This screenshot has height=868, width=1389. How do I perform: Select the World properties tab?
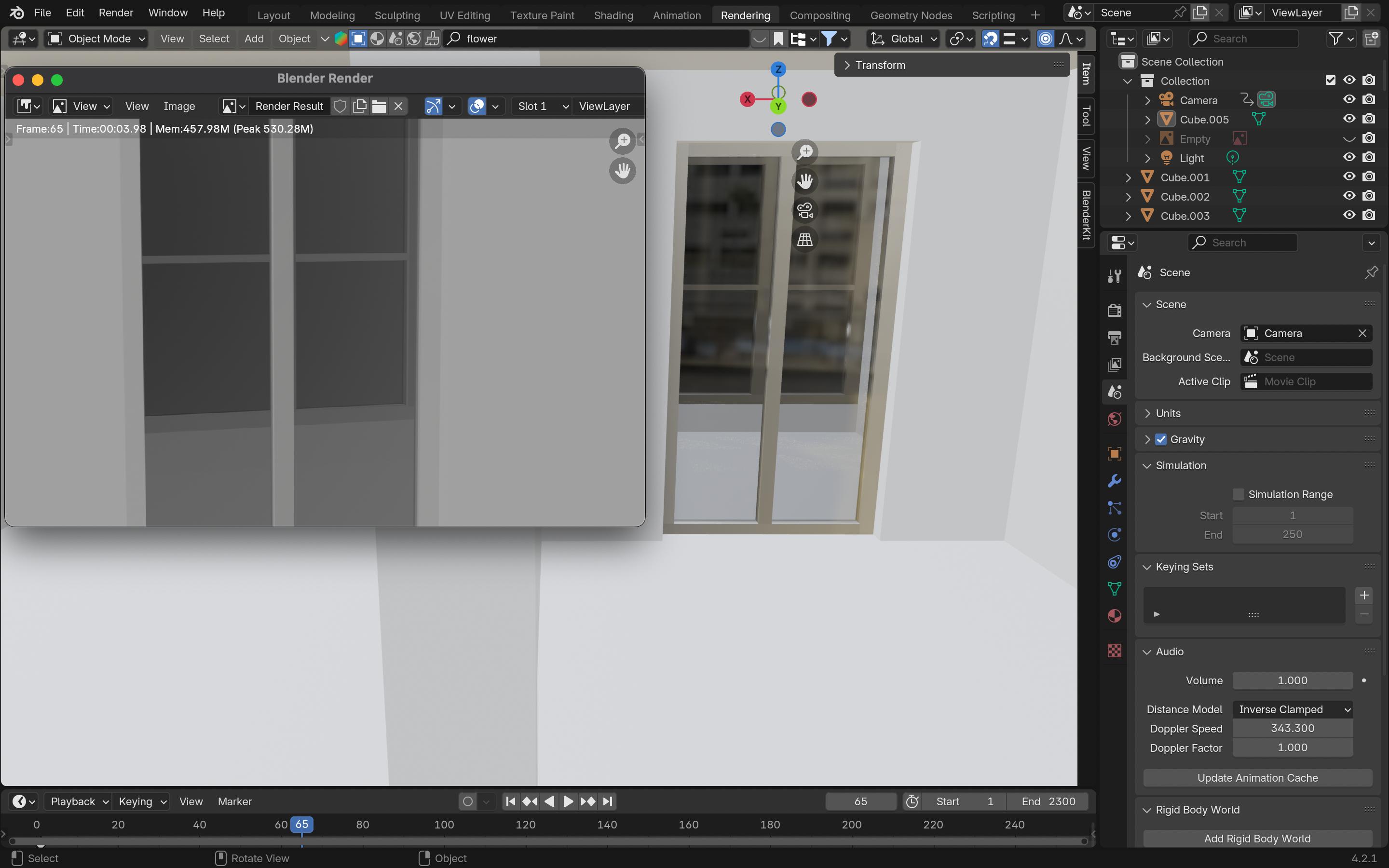click(x=1114, y=419)
